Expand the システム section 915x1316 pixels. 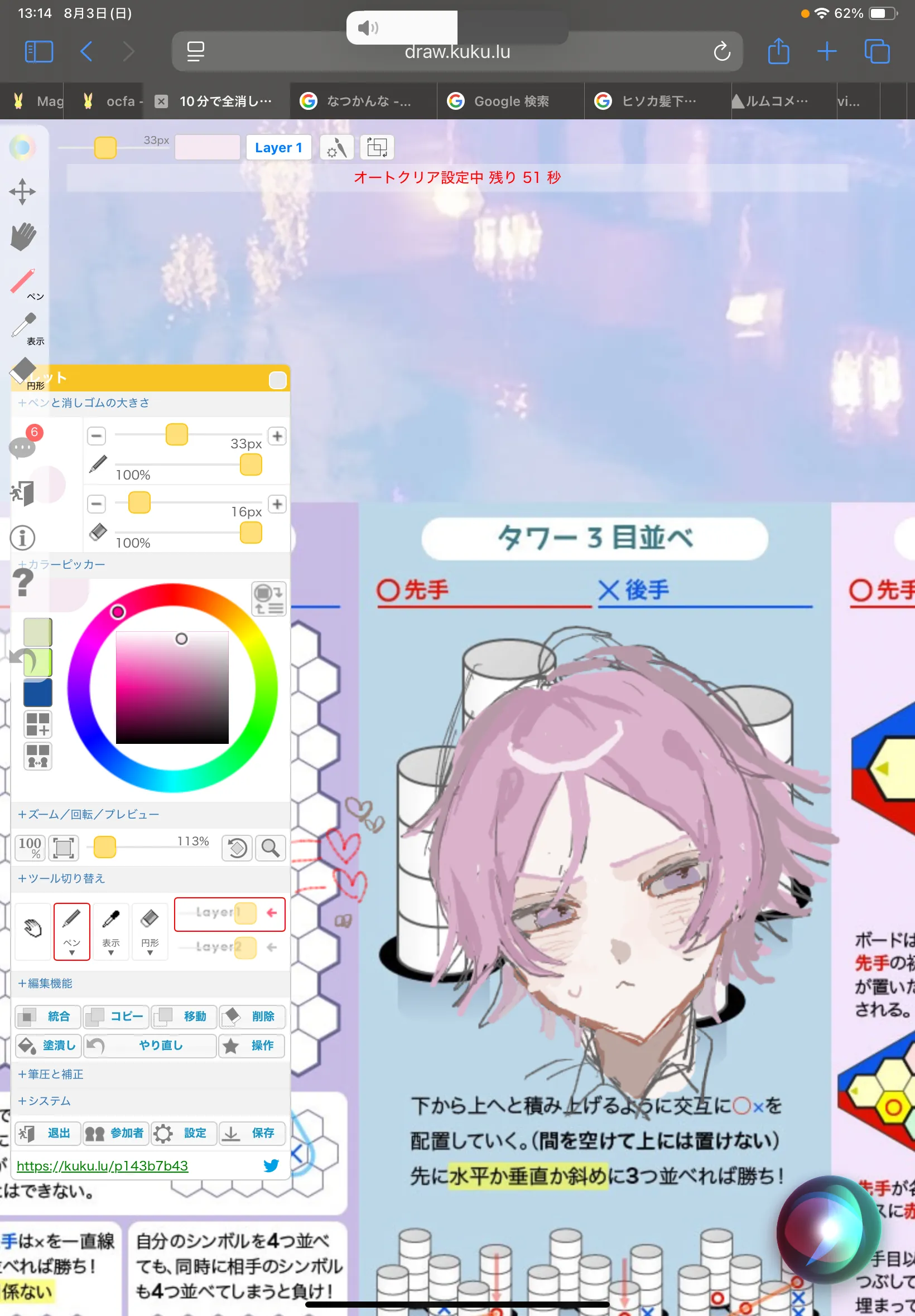pyautogui.click(x=44, y=1101)
